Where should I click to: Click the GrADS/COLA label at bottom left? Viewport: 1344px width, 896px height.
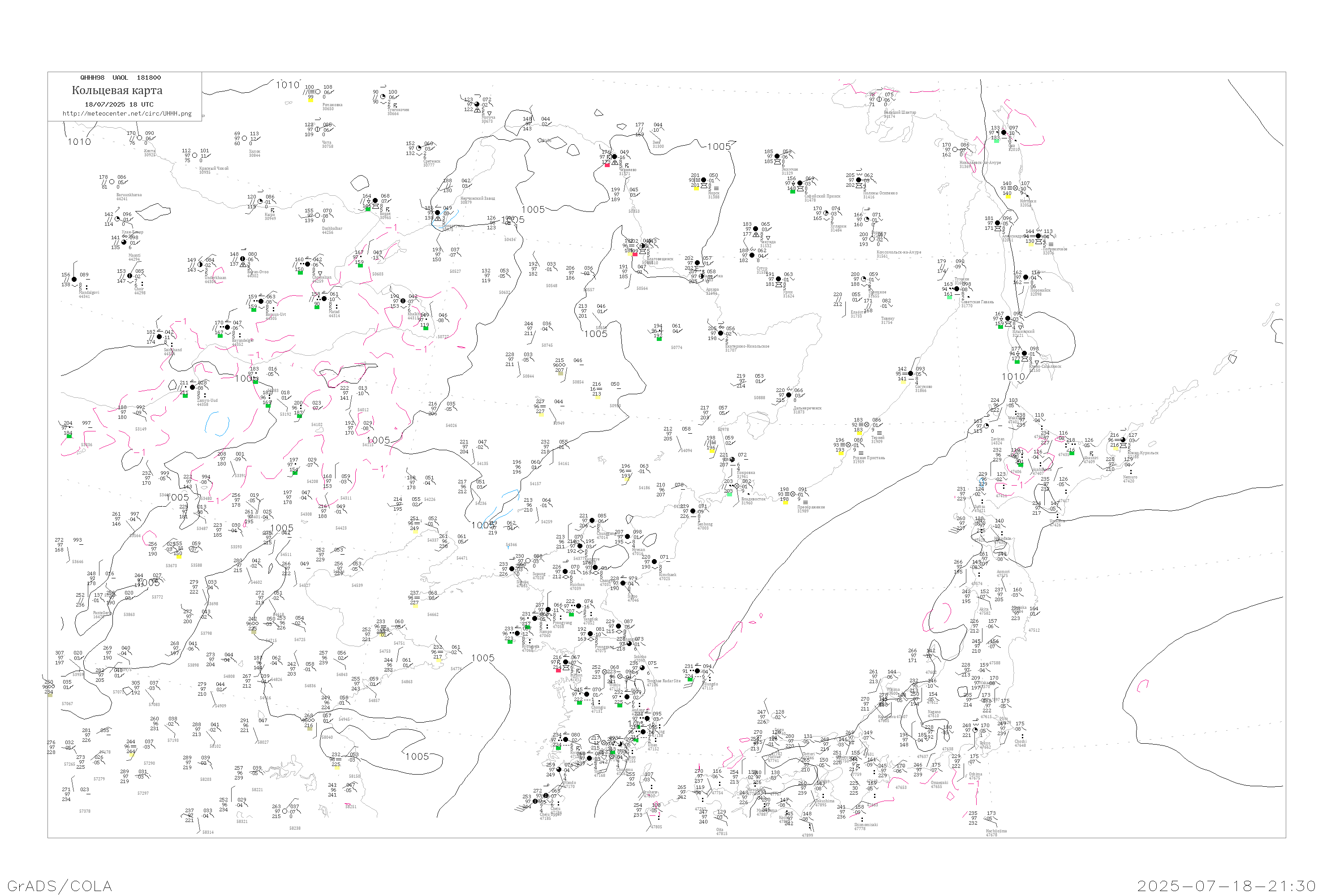click(60, 886)
